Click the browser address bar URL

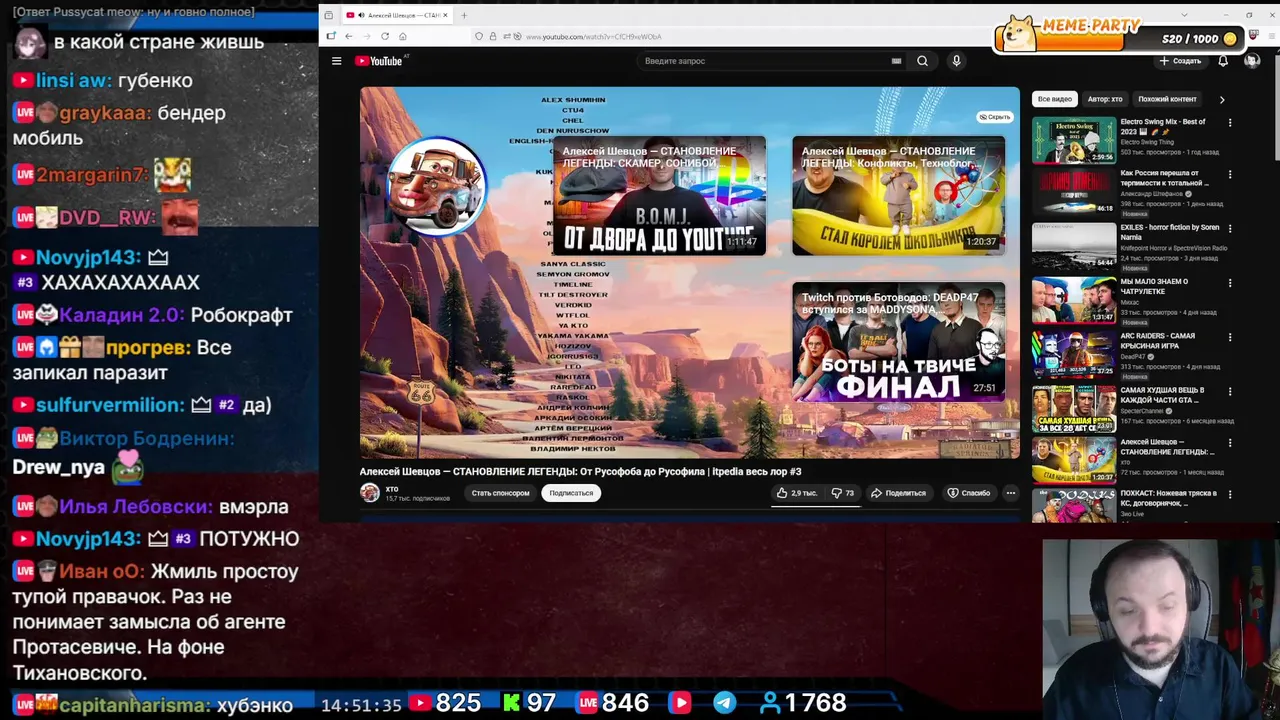pos(594,36)
